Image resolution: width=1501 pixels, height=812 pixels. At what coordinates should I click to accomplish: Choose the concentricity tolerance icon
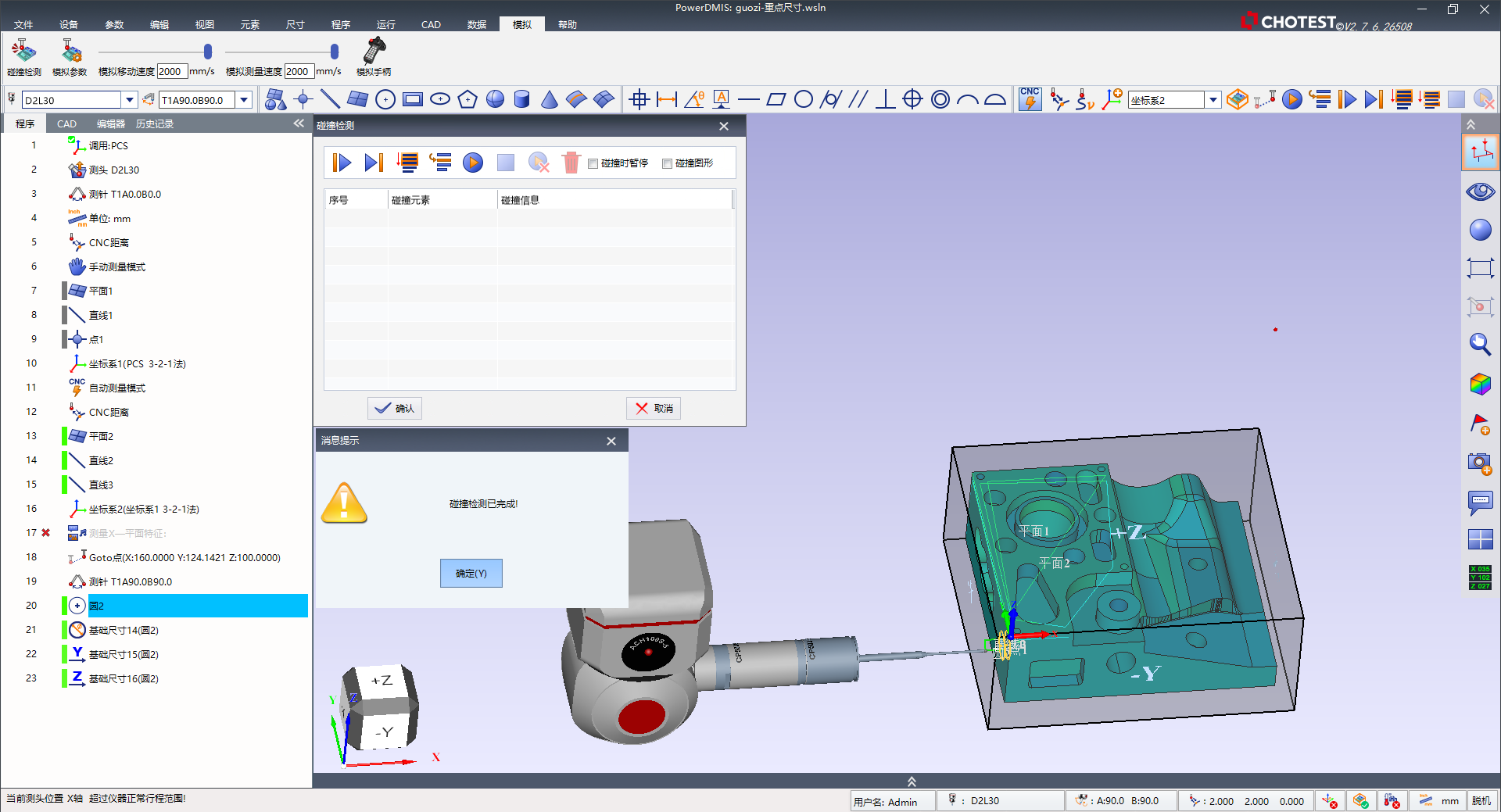pos(940,99)
